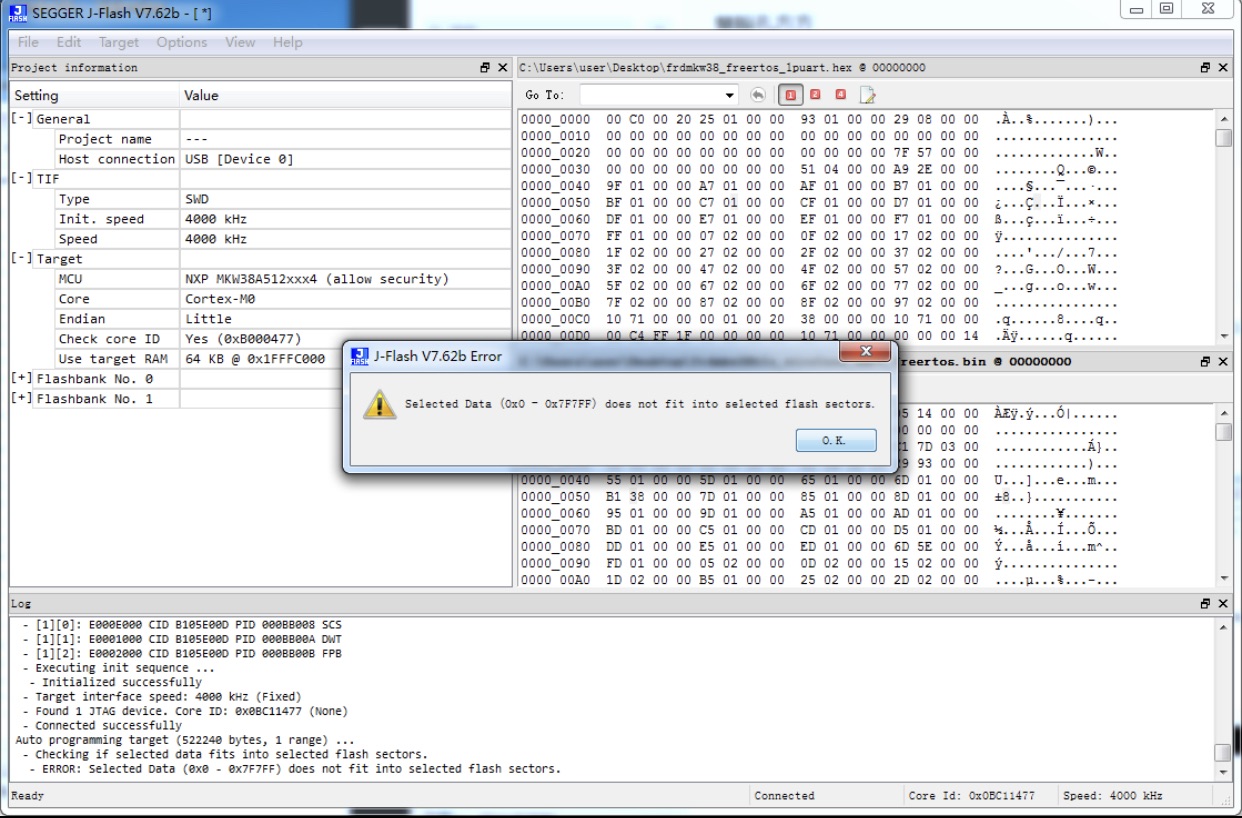The height and width of the screenshot is (818, 1242).
Task: Select Host connection USB [Device 0] value
Action: [x=239, y=159]
